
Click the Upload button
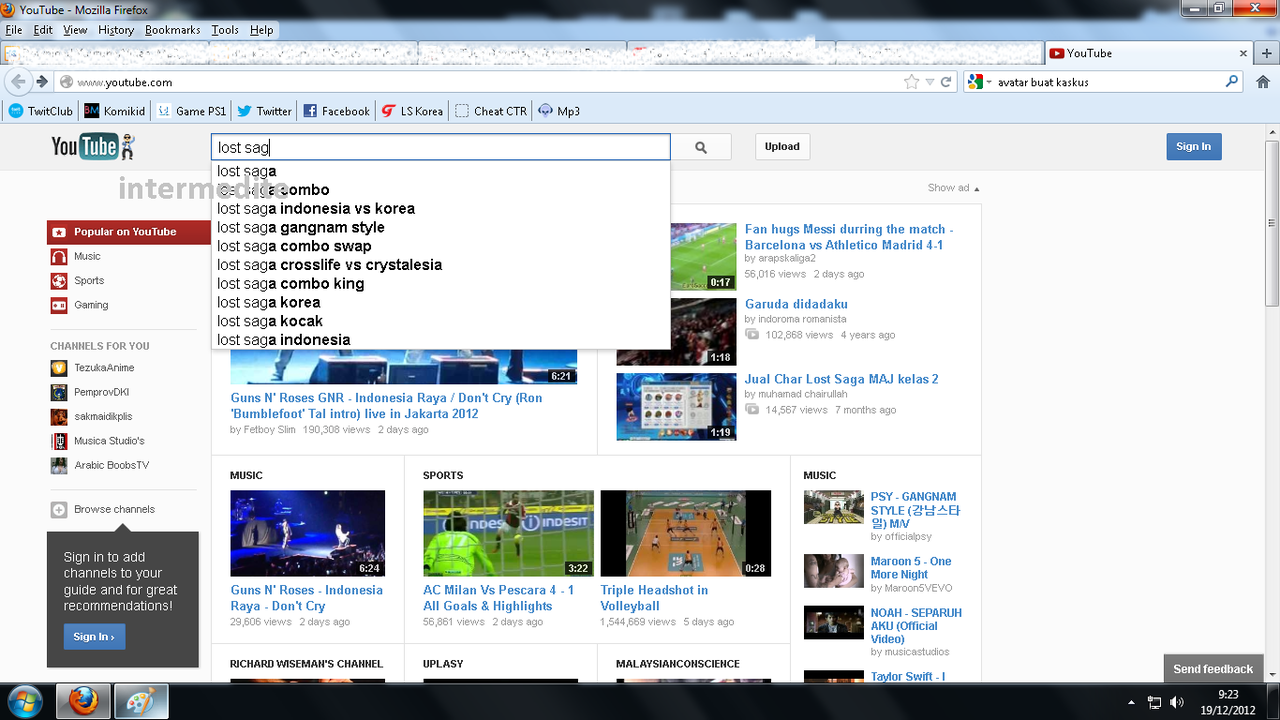782,147
